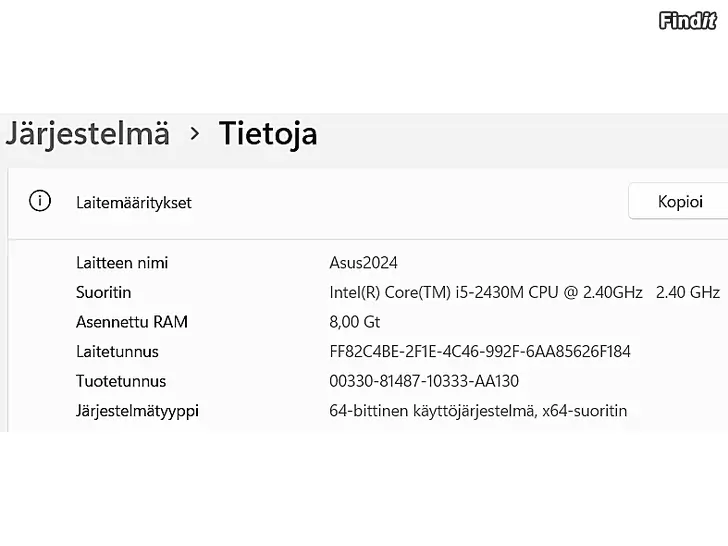Click the Asennettu RAM label
This screenshot has width=728, height=546.
click(132, 322)
